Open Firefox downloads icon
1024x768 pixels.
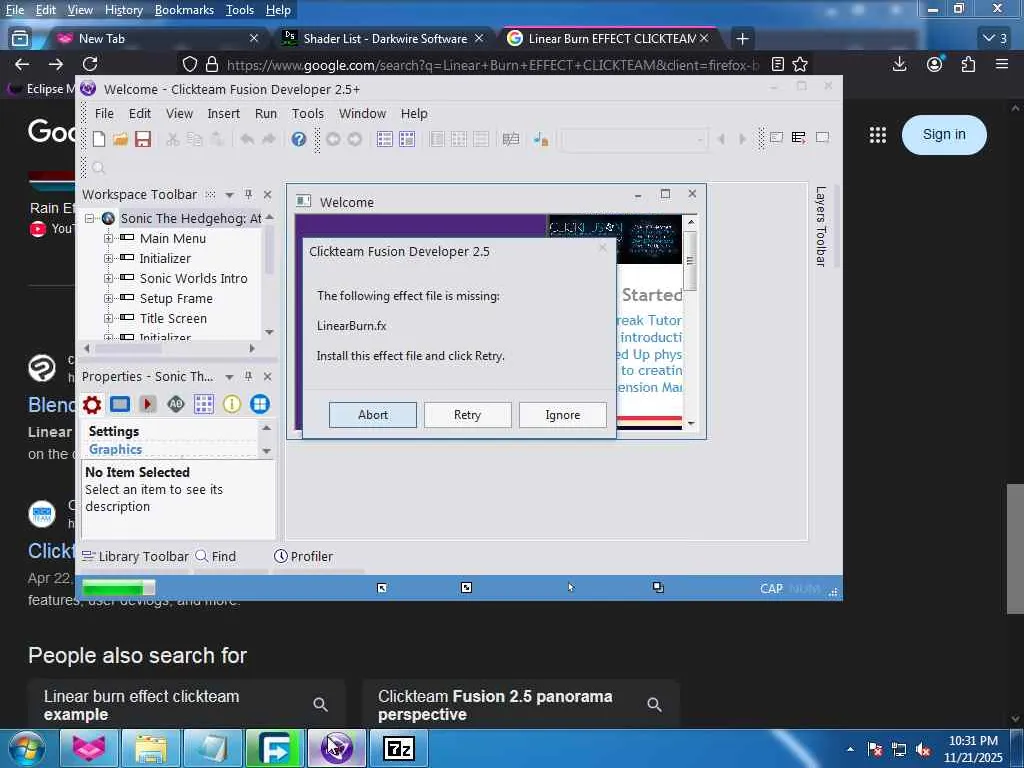899,64
